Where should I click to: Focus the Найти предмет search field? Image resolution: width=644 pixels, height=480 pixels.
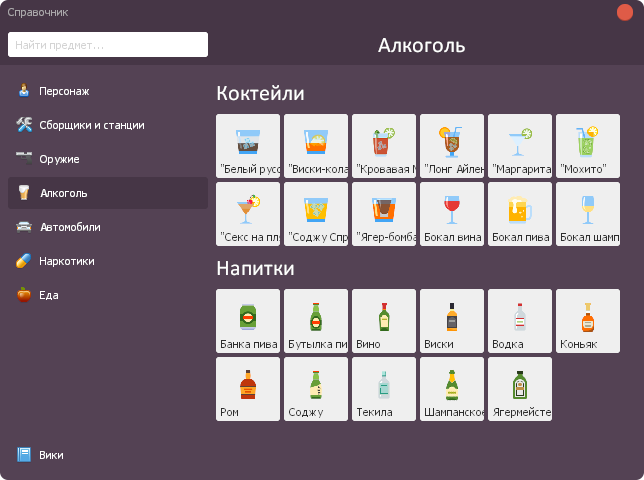108,45
